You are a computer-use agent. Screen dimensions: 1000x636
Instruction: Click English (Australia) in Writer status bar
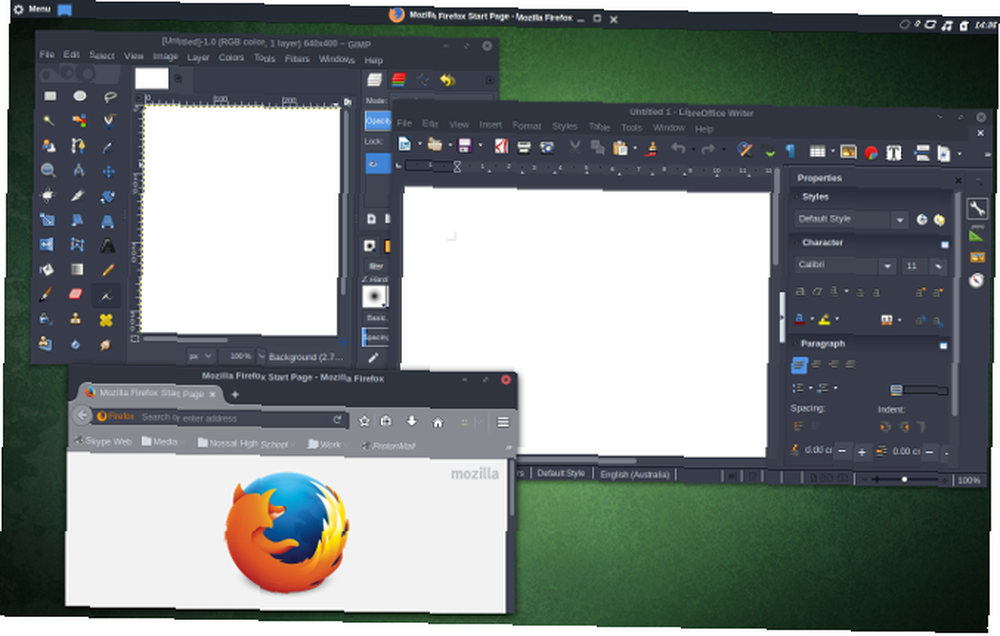pos(635,474)
